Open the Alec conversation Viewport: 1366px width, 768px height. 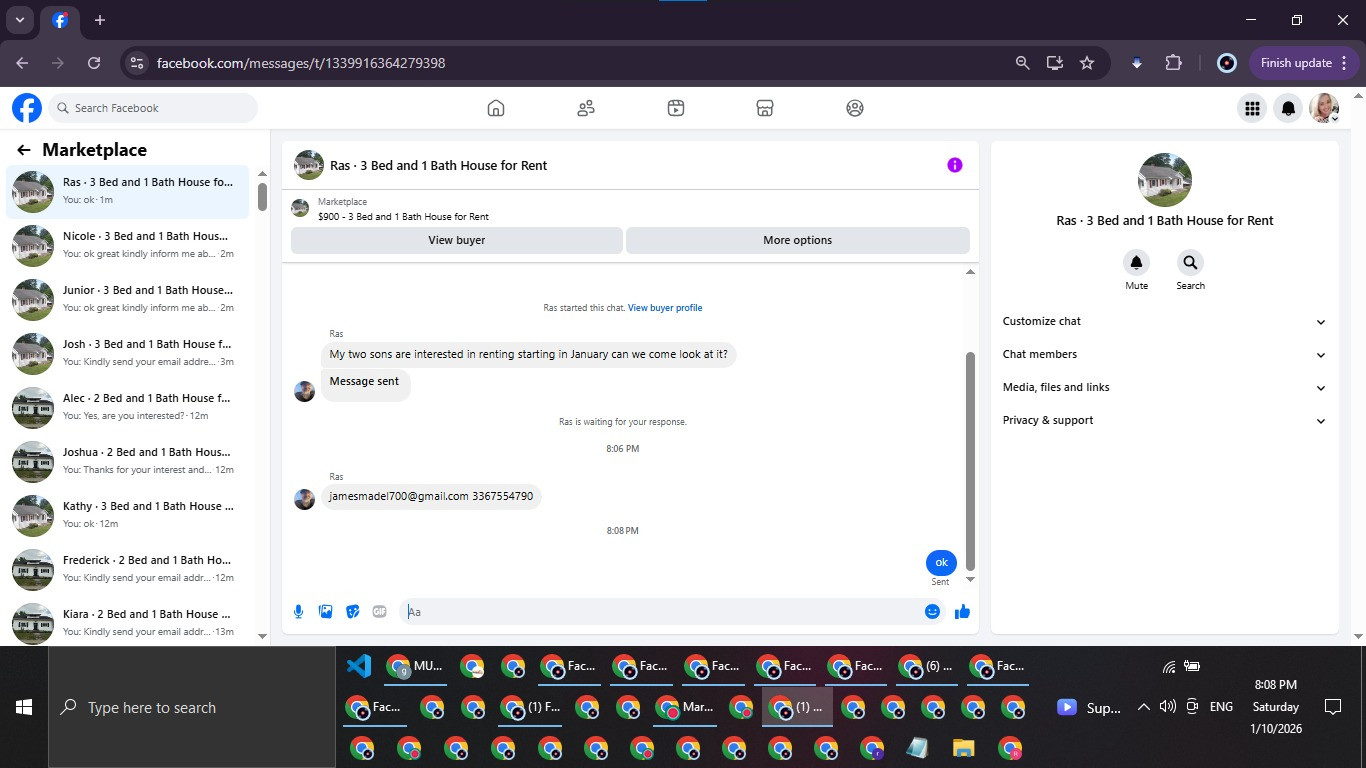coord(128,407)
